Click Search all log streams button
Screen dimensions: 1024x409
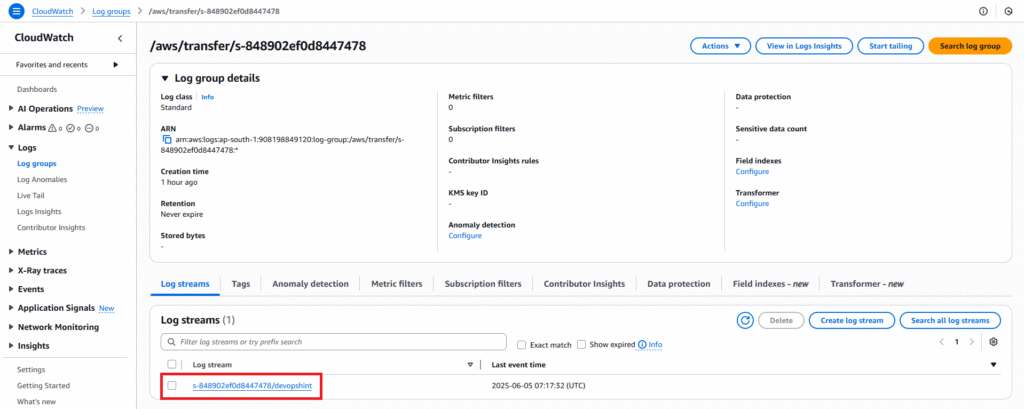[950, 321]
